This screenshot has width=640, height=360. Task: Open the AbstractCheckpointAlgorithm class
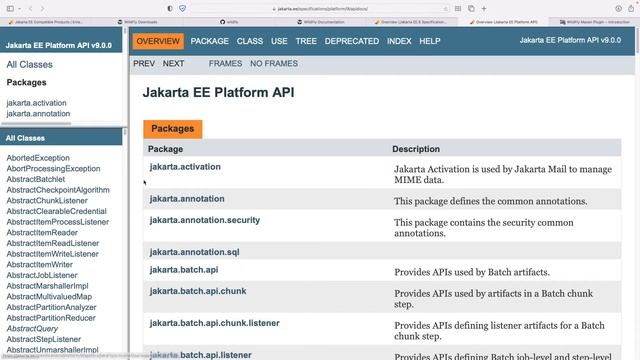58,190
